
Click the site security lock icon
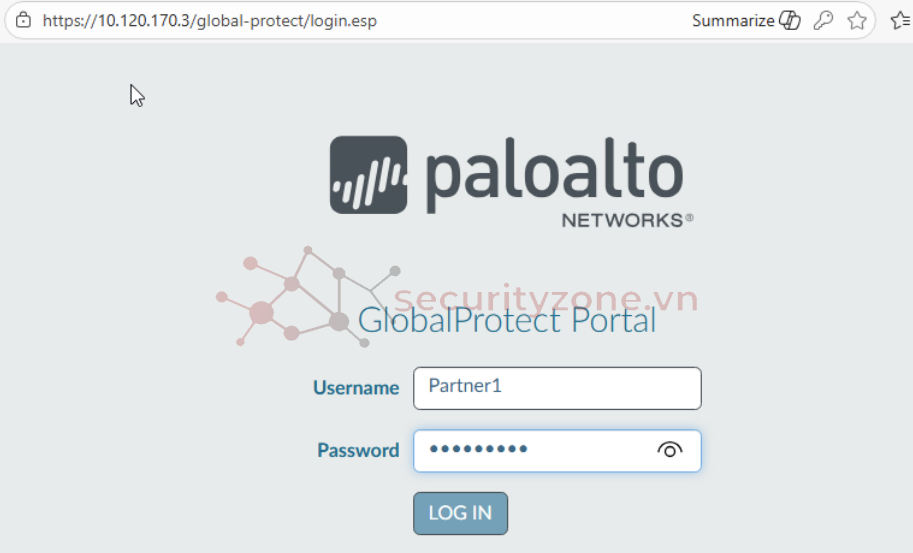pos(23,20)
